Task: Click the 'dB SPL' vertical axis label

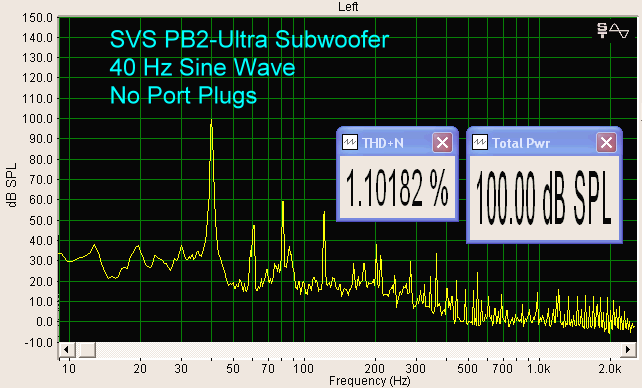Action: tap(12, 185)
